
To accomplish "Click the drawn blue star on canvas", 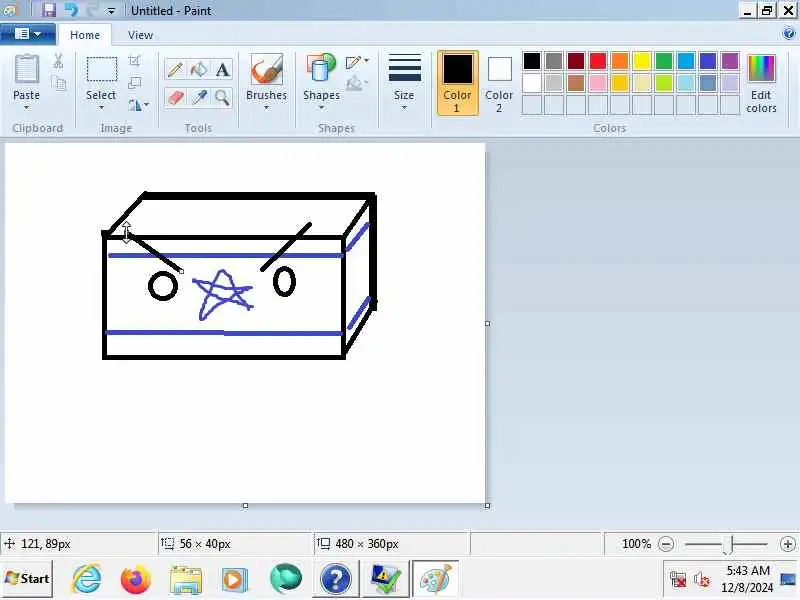I will click(x=222, y=295).
